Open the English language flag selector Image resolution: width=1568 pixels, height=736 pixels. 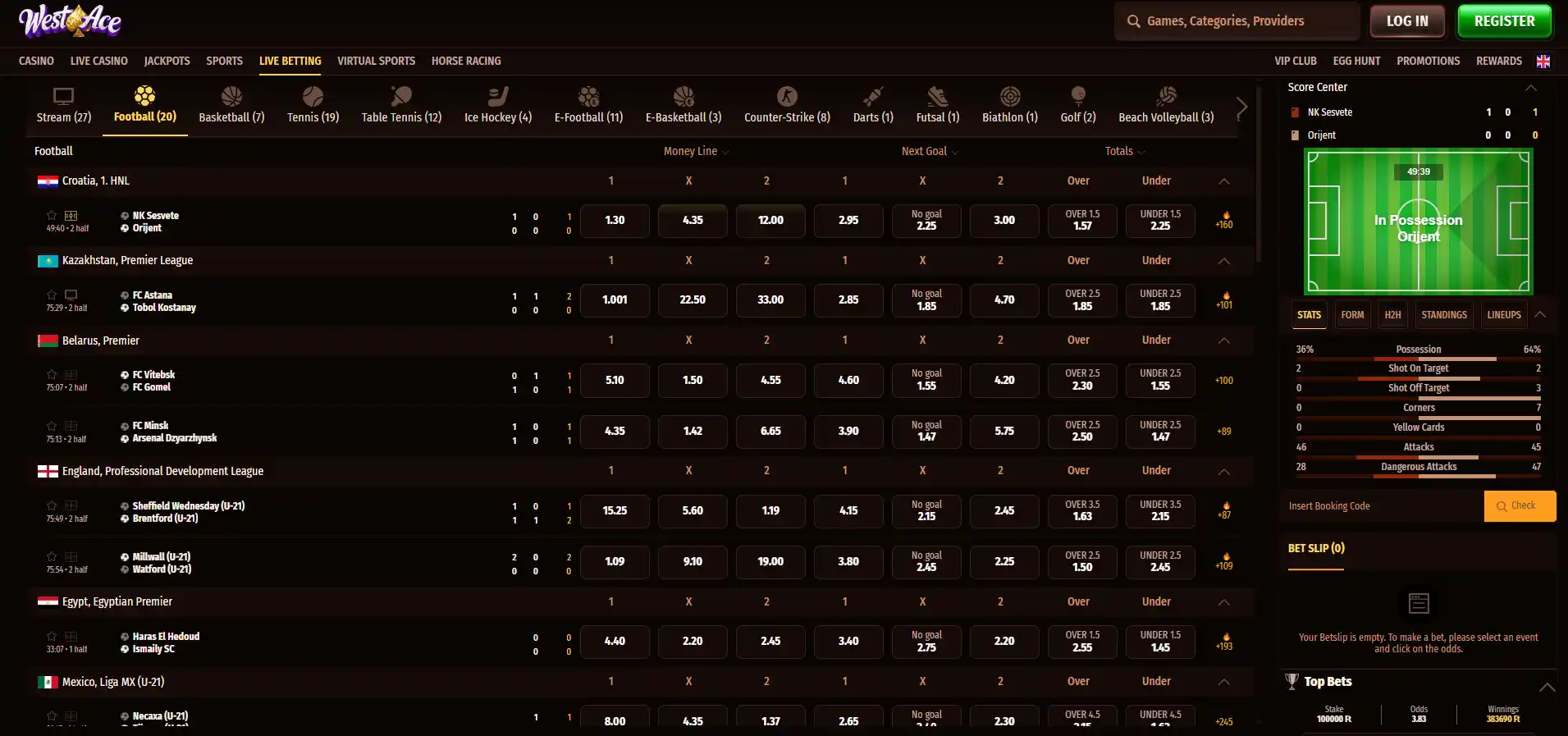[1543, 62]
